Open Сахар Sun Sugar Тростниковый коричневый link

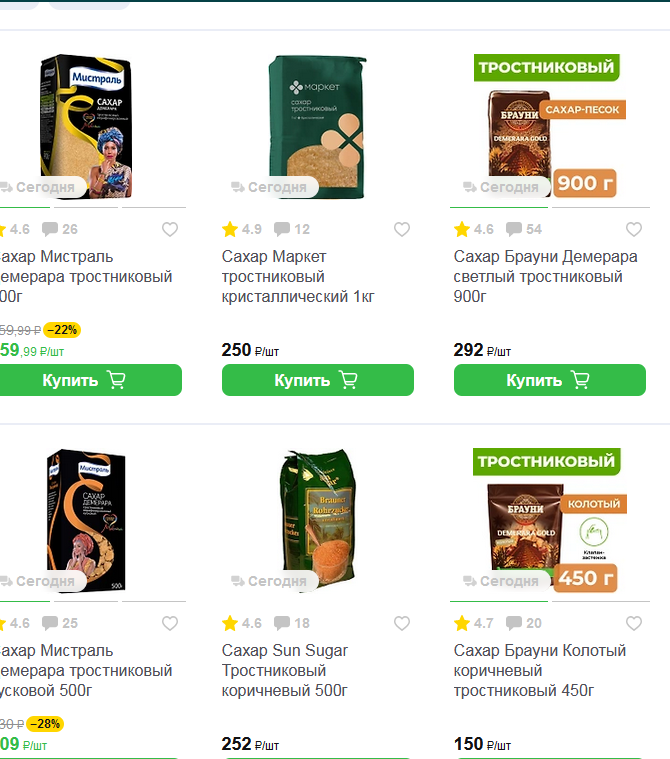click(285, 670)
